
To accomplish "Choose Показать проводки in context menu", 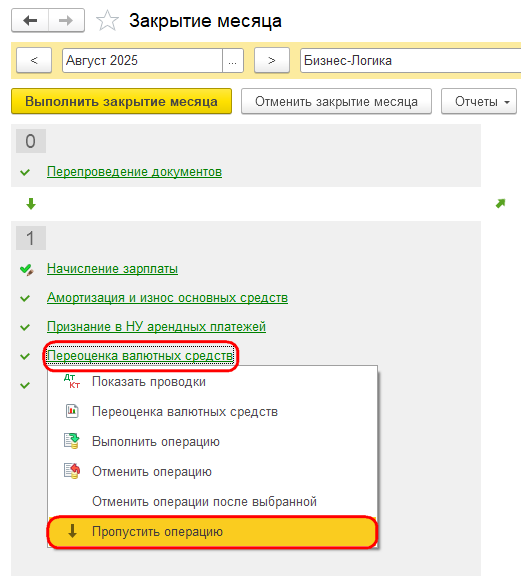I will (x=212, y=382).
